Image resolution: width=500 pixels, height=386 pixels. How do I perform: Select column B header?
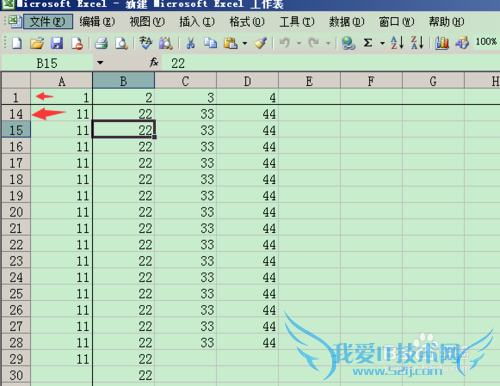coord(124,81)
